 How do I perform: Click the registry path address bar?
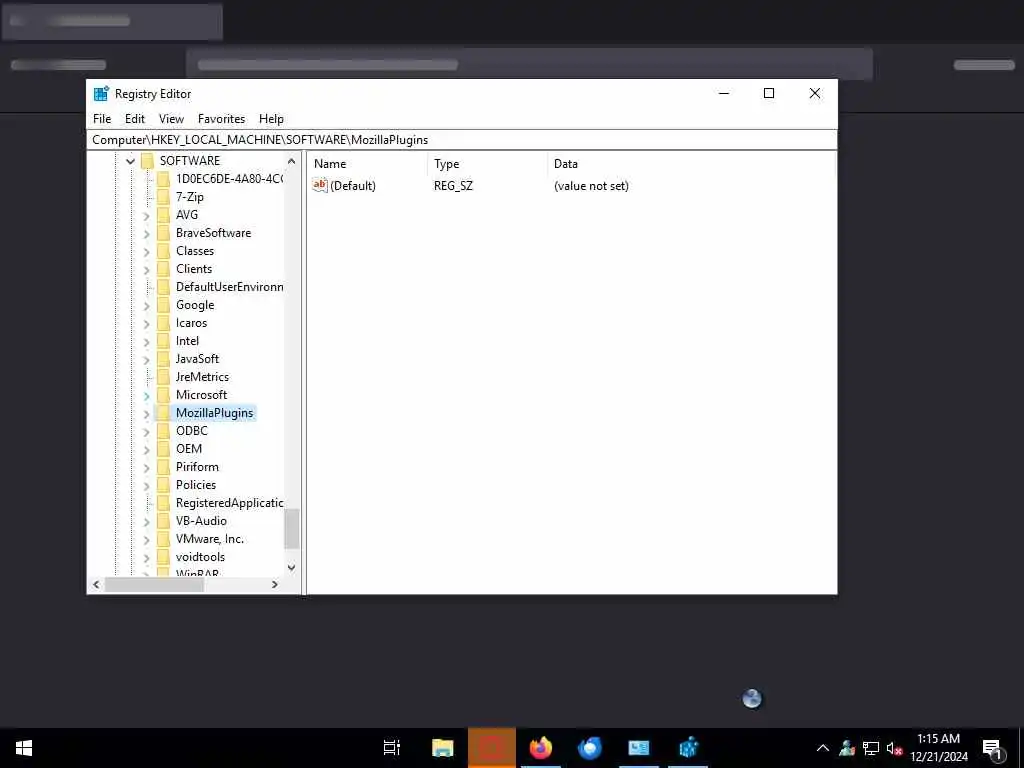[x=462, y=140]
